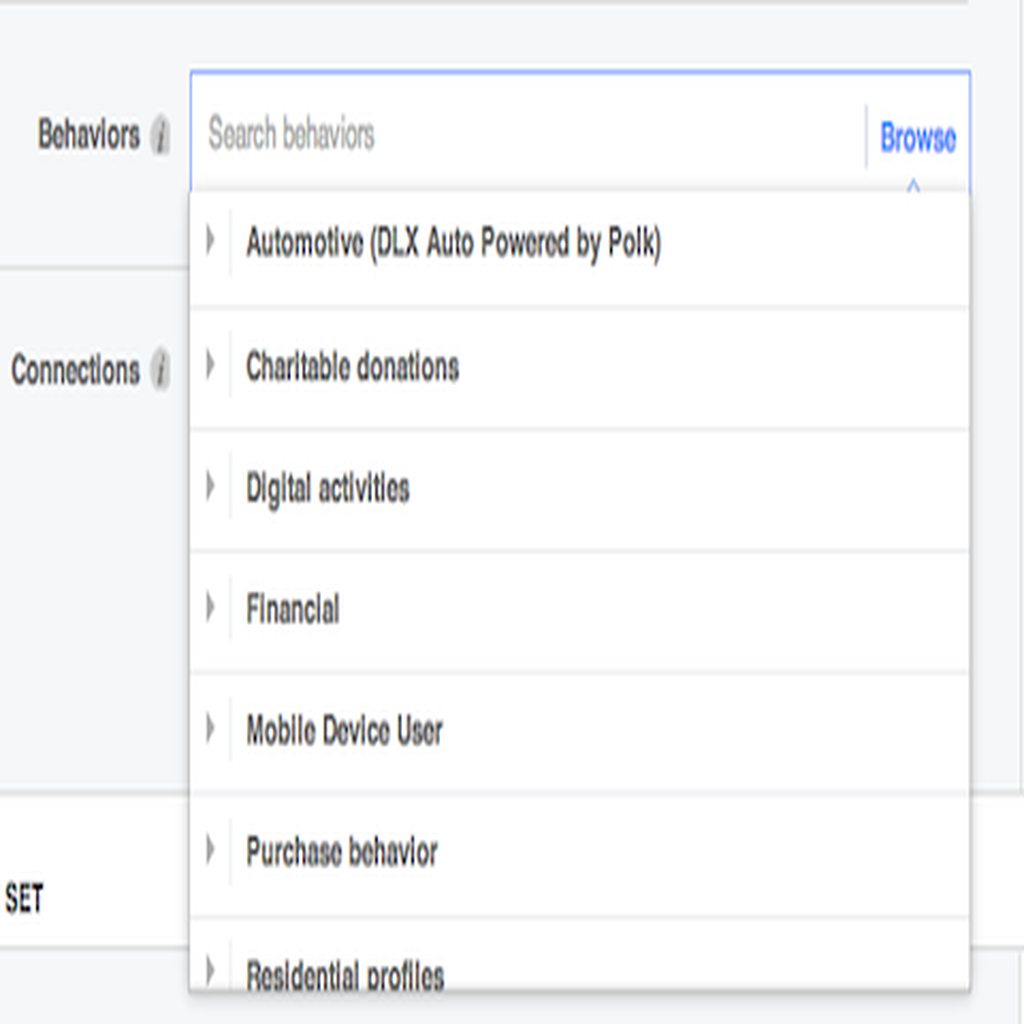Click the Behaviors label

click(89, 135)
